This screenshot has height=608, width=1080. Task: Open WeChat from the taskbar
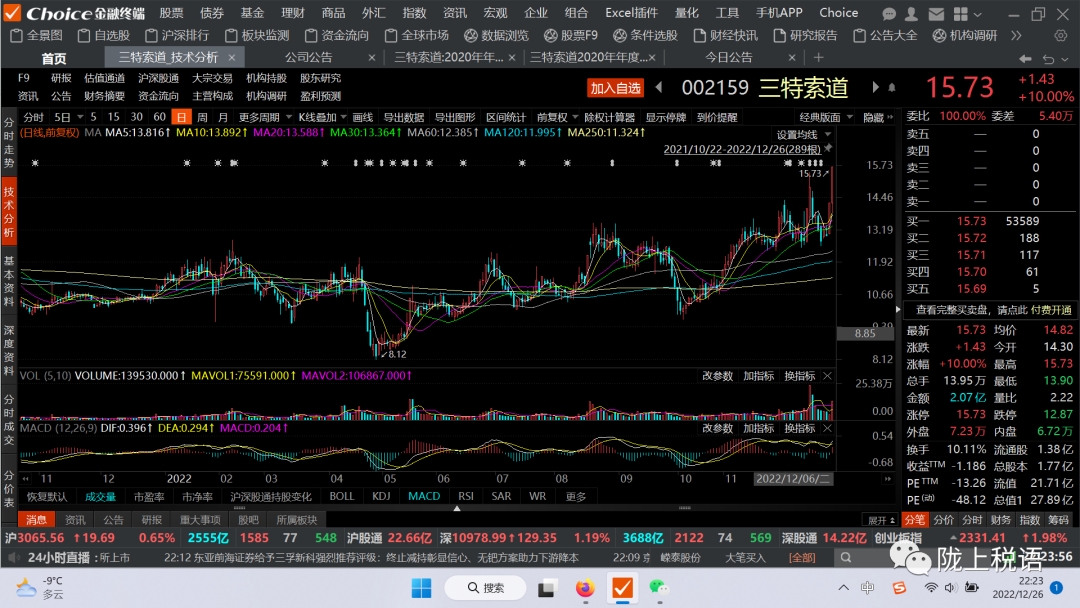(659, 587)
